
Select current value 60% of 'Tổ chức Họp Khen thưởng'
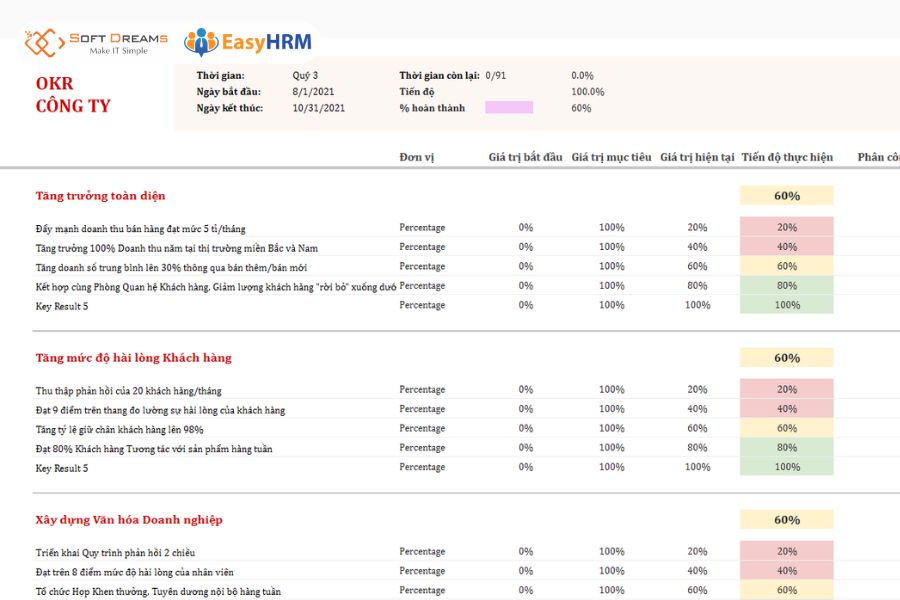(697, 590)
